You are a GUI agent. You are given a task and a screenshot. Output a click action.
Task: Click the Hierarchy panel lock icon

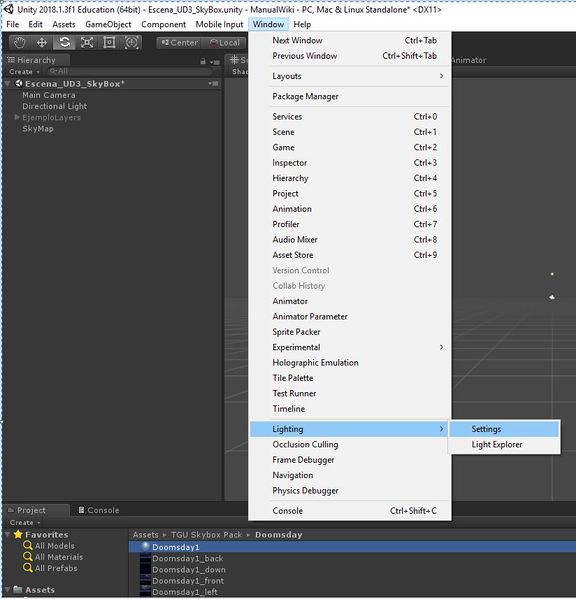click(x=203, y=61)
